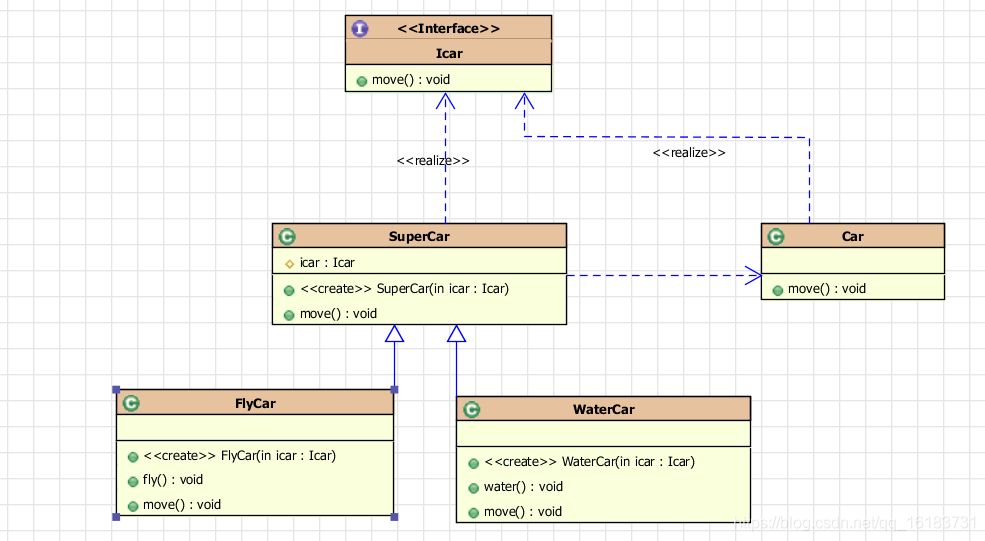Click the green dot of FlyCar constructor
The width and height of the screenshot is (985, 541).
(133, 457)
